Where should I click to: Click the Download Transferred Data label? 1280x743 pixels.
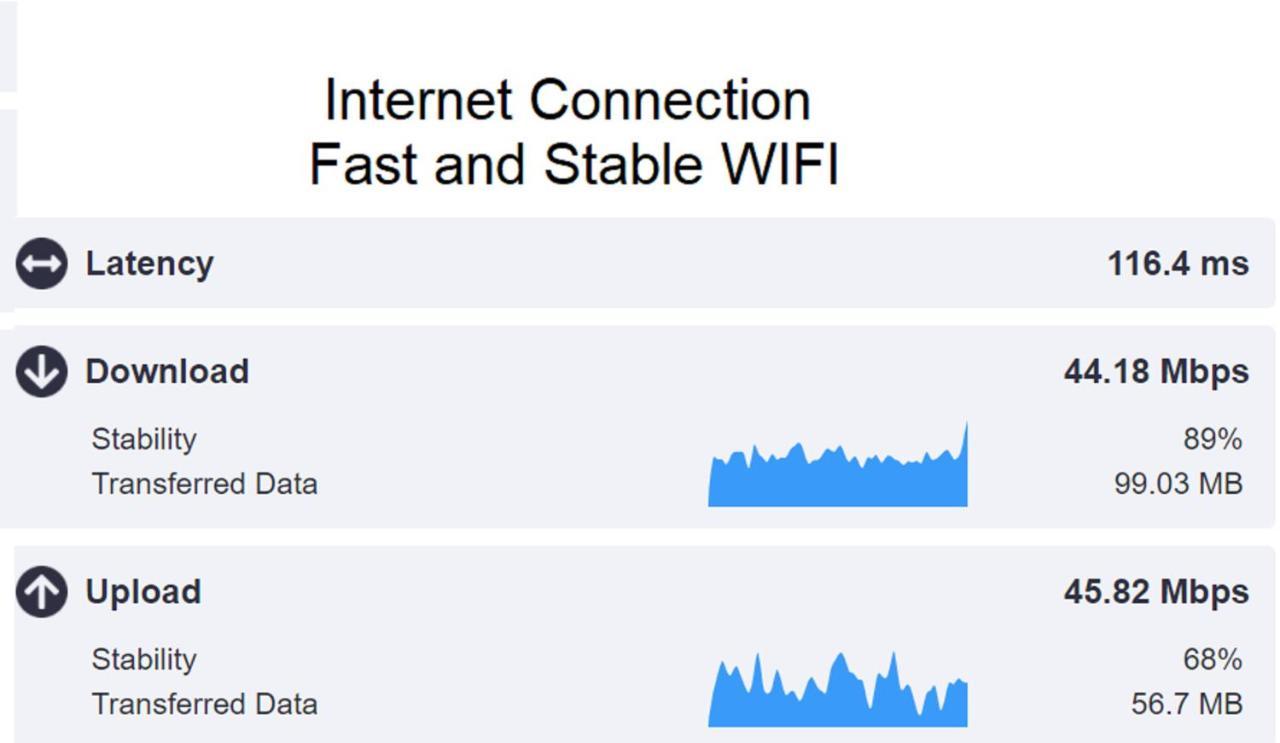(x=205, y=484)
